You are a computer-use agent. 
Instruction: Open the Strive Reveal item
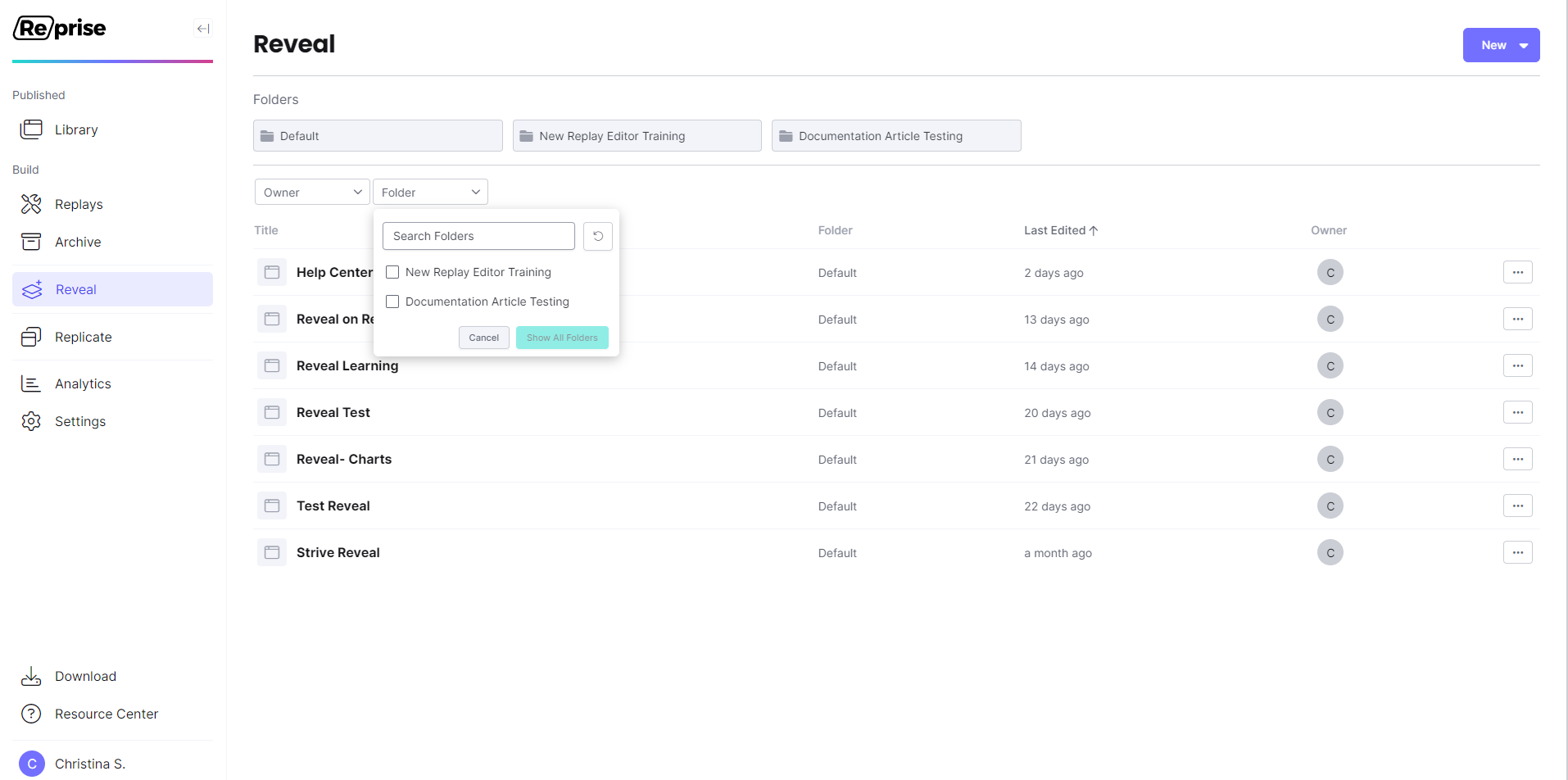coord(338,552)
